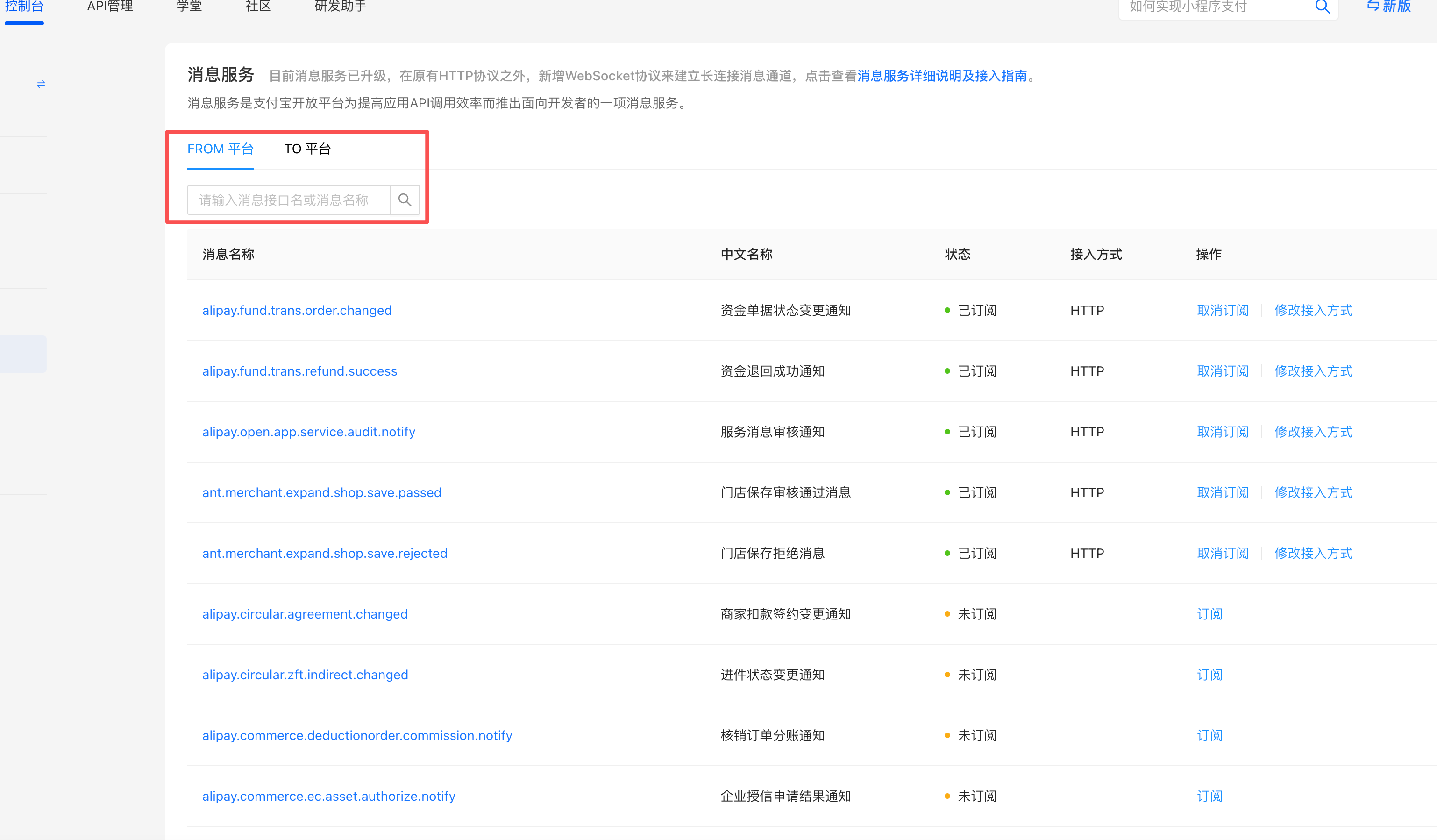Open alipay.fund.trans.order.changed message link
The image size is (1437, 840).
[x=297, y=310]
